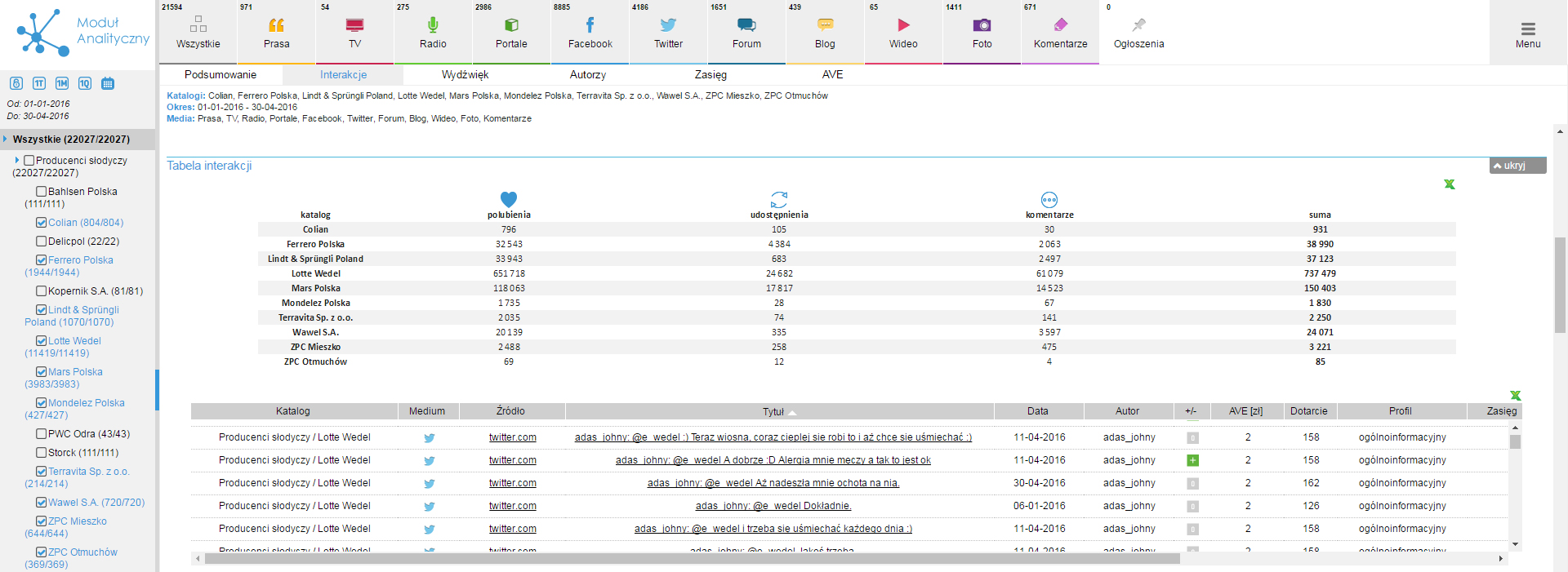Click neutral sentiment marker dated 30-04-2016
Viewport: 1568px width, 572px height.
1192,483
